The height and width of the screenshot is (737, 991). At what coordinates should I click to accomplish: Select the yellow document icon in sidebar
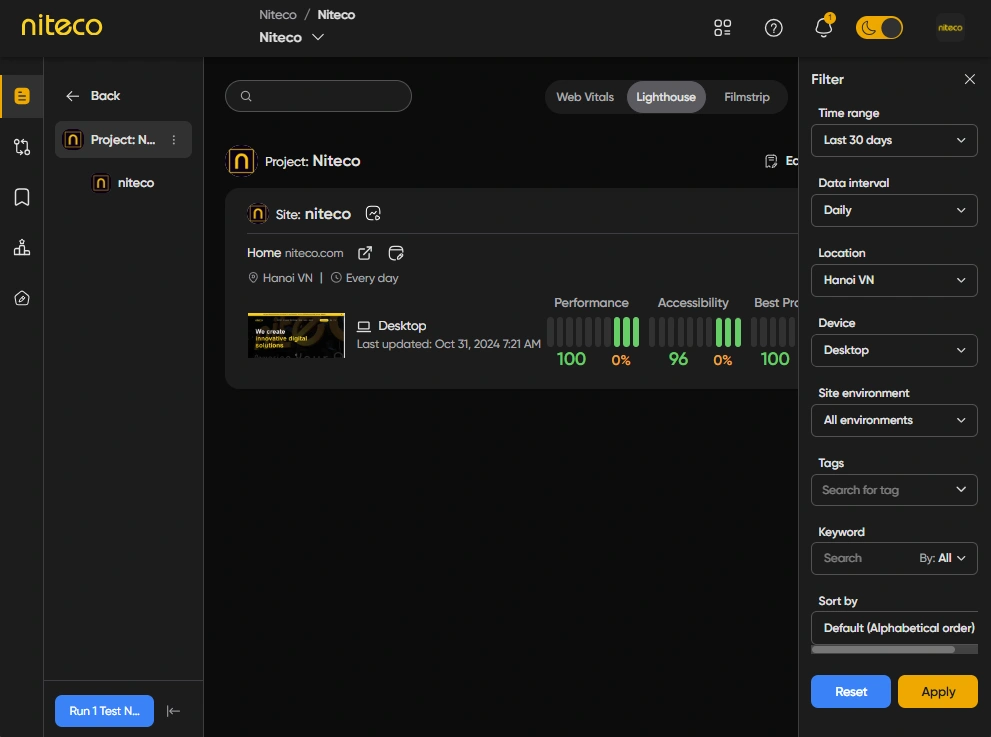tap(22, 96)
